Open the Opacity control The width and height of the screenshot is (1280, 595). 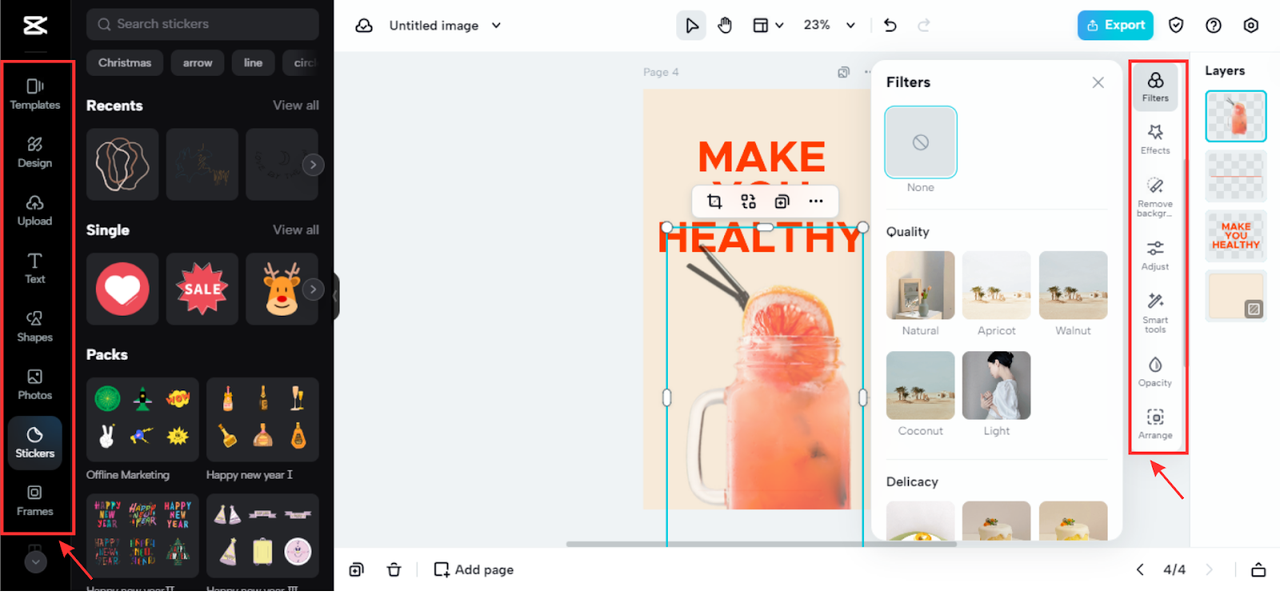click(x=1155, y=371)
